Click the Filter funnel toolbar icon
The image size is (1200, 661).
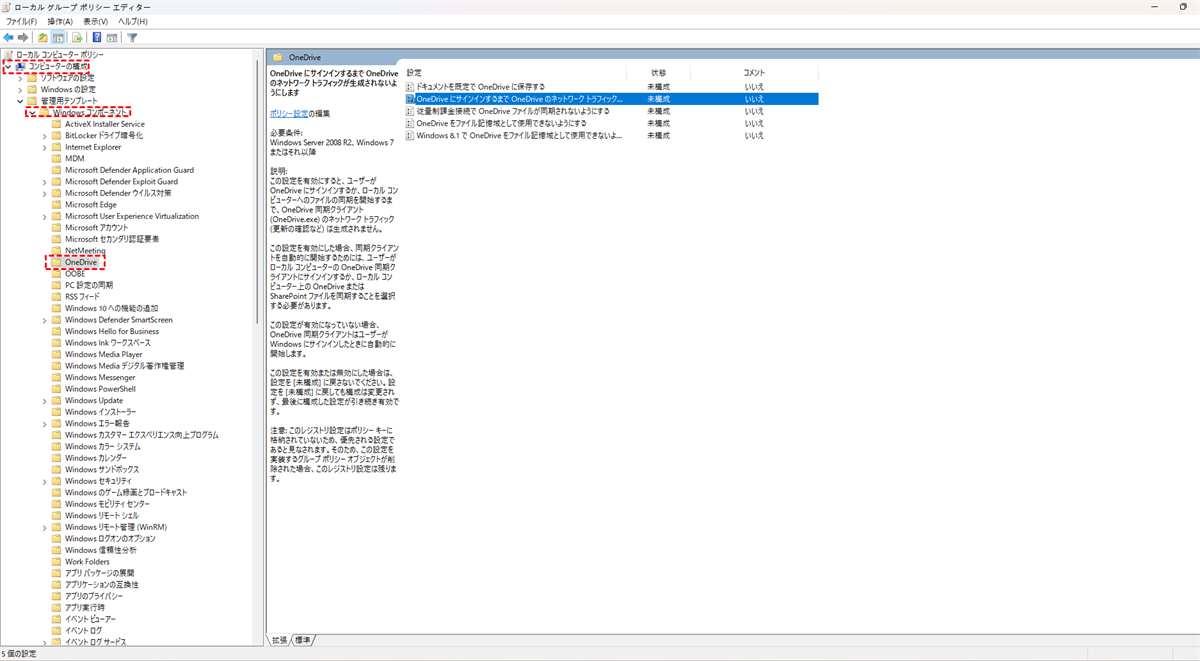click(132, 37)
